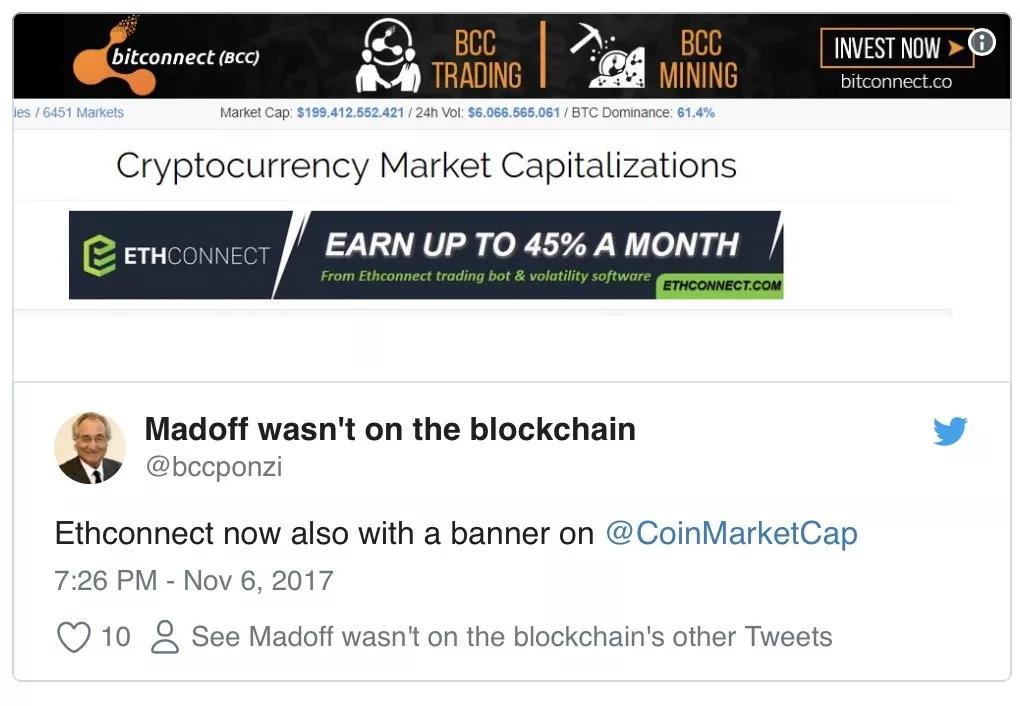The image size is (1020, 706).
Task: Click the BTC Dominance 61.4% value
Action: click(696, 113)
